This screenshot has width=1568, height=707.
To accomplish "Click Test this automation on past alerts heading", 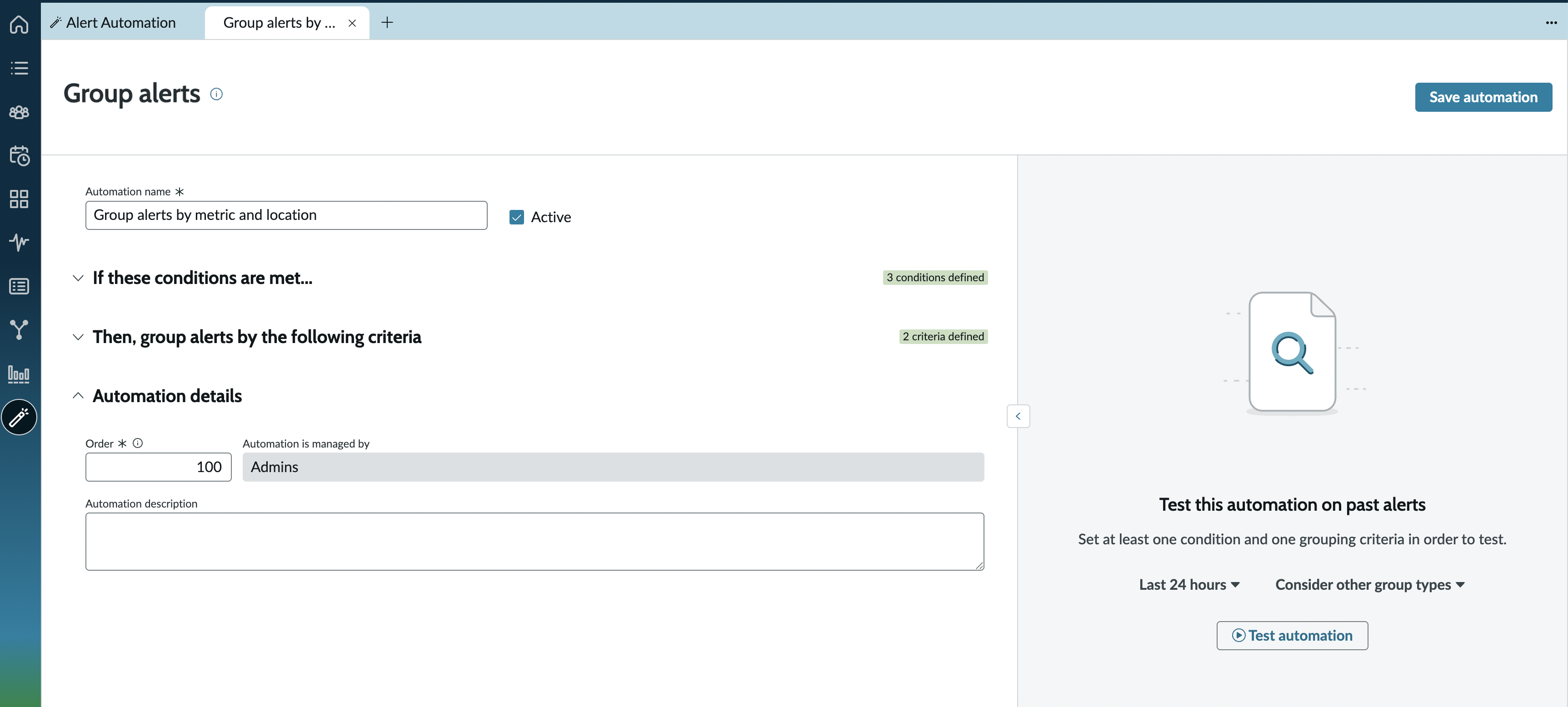I will 1292,504.
